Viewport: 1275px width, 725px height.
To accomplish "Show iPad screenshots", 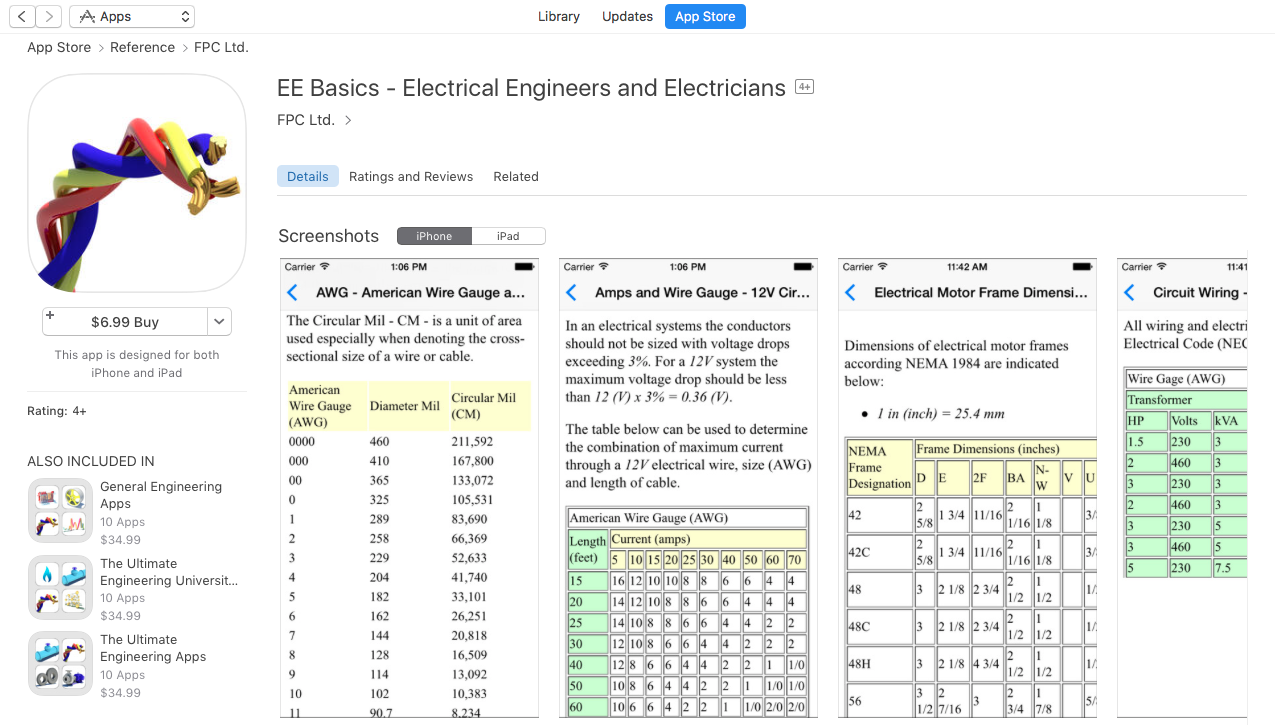I will (508, 236).
